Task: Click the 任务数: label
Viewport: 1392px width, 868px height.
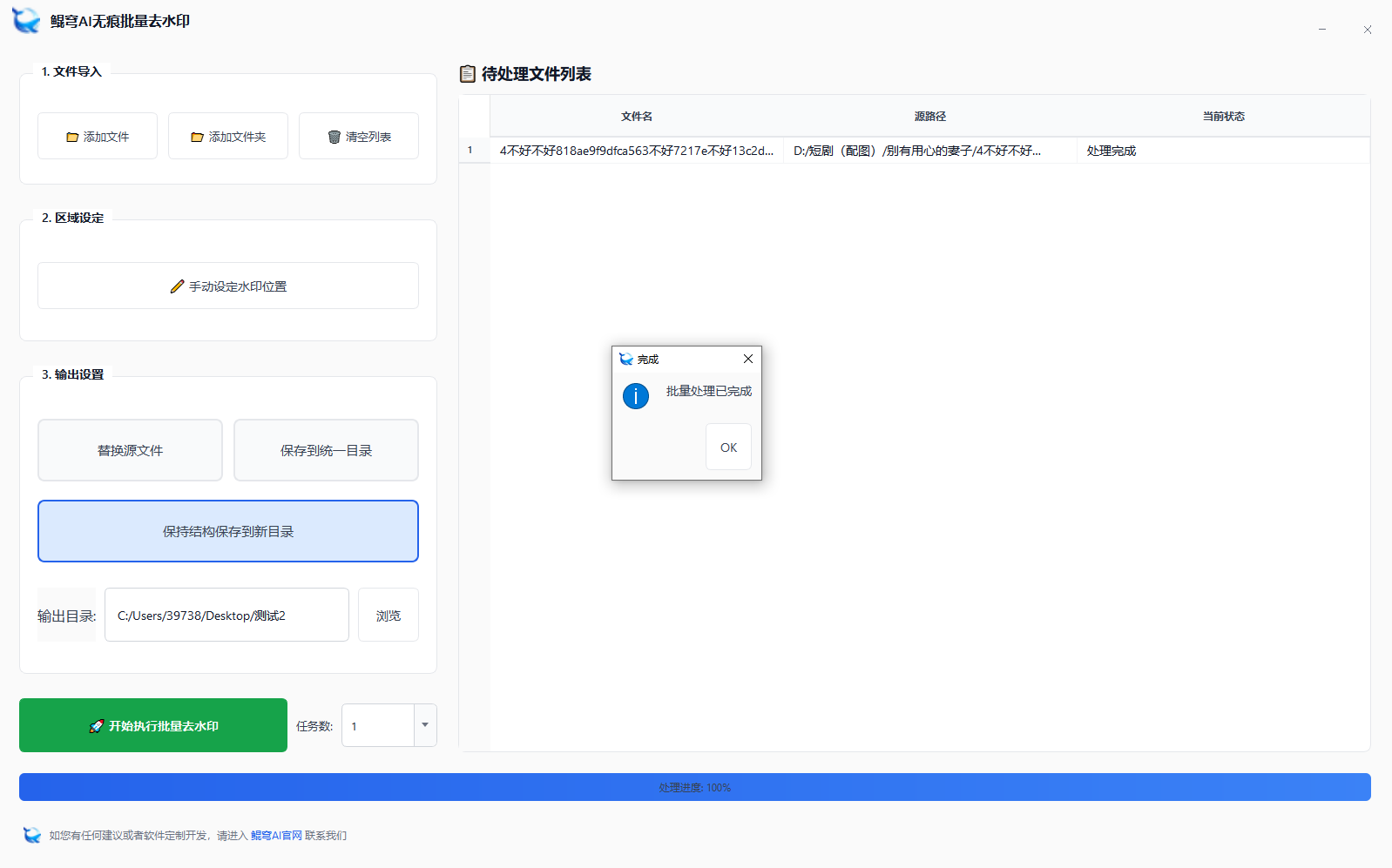Action: [x=314, y=726]
